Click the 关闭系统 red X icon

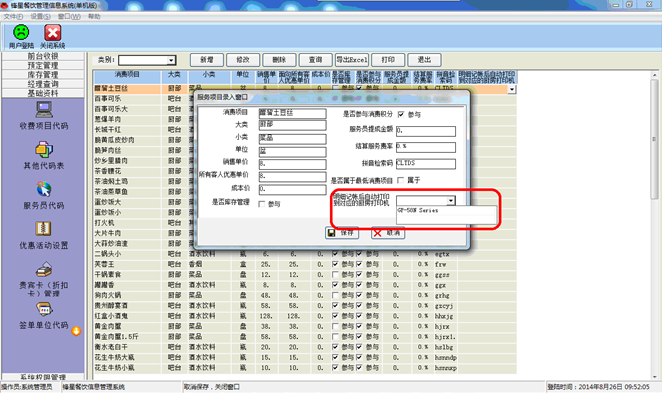[52, 33]
